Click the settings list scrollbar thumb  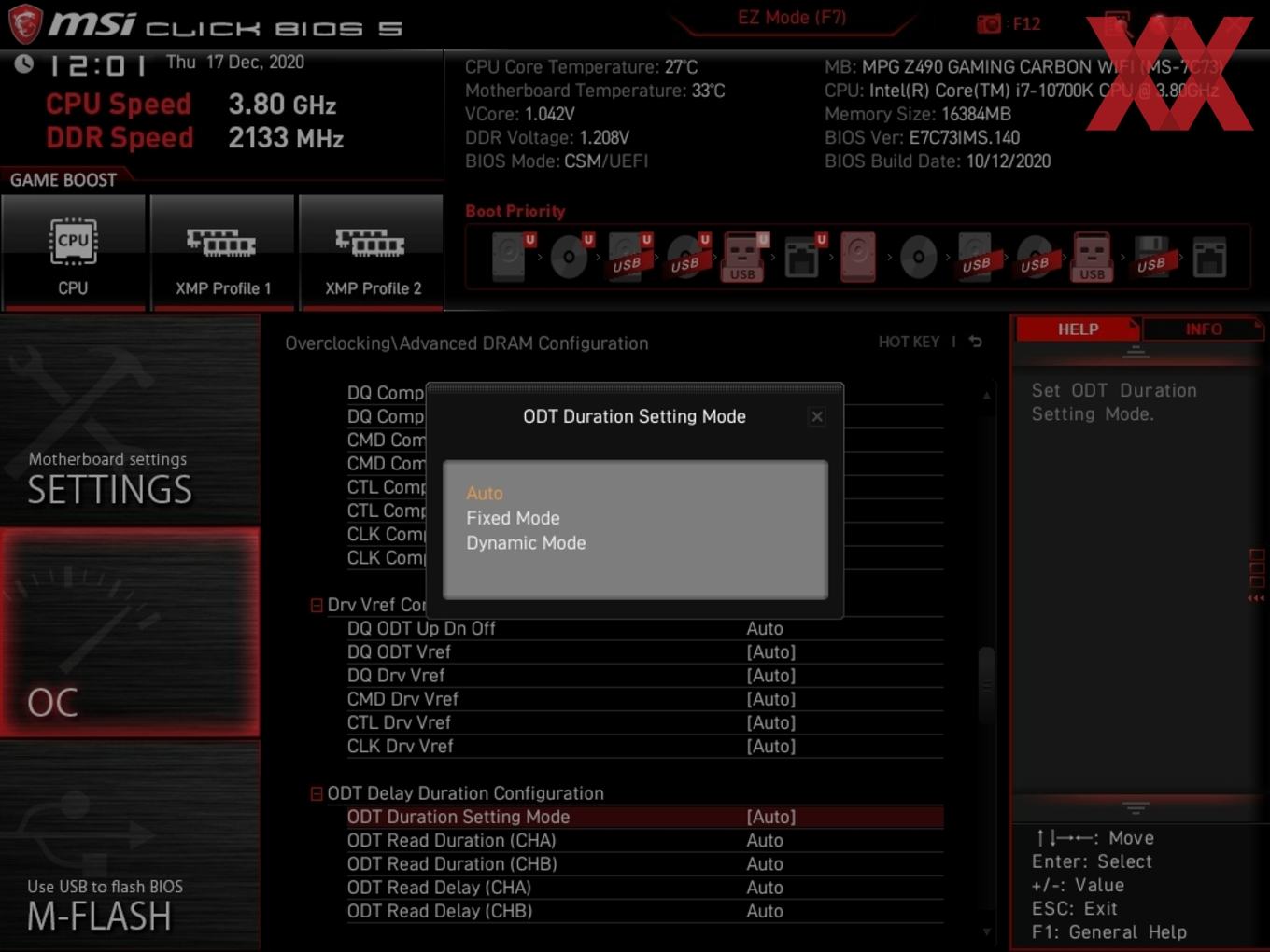click(x=986, y=686)
